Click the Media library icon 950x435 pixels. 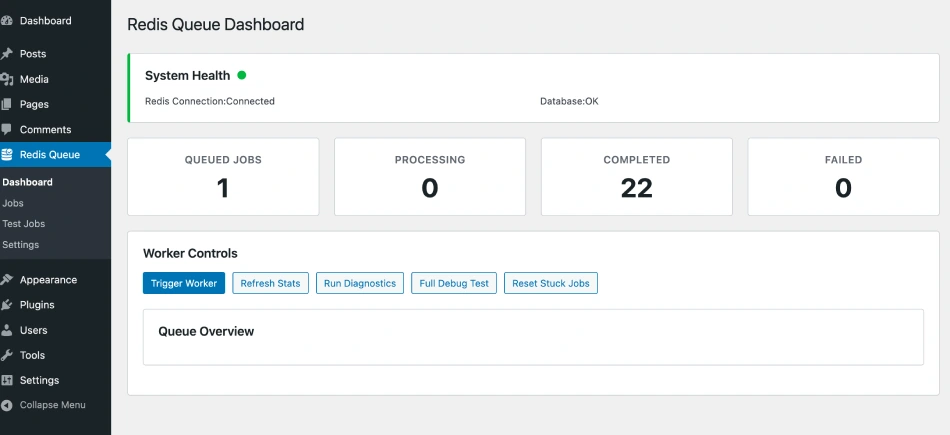pyautogui.click(x=7, y=79)
